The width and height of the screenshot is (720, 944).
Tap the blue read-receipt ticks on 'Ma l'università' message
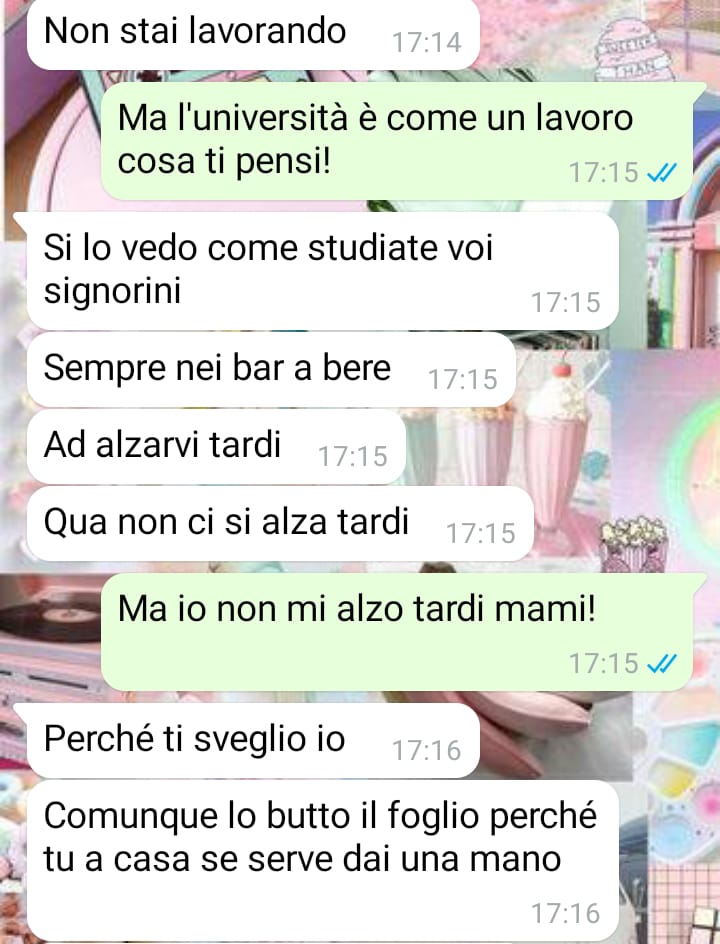(x=662, y=173)
